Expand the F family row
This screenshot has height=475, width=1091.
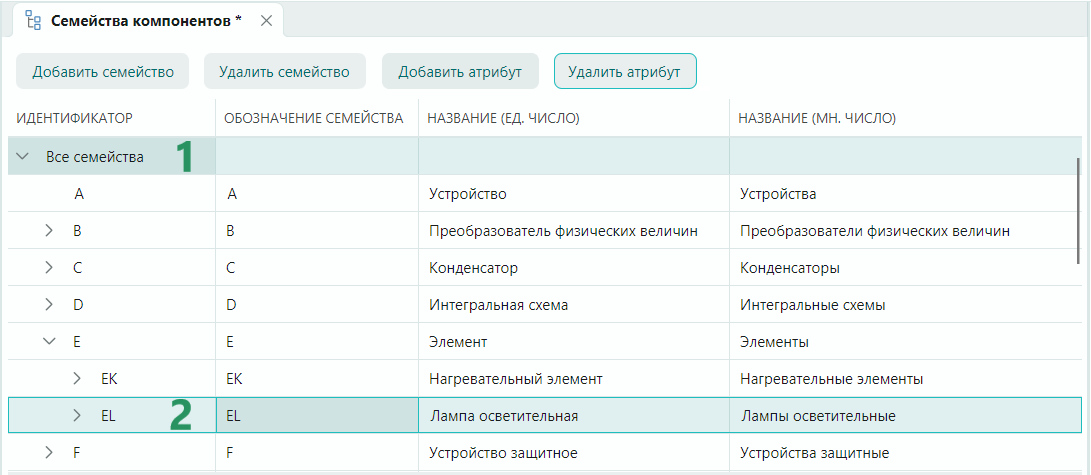point(49,453)
